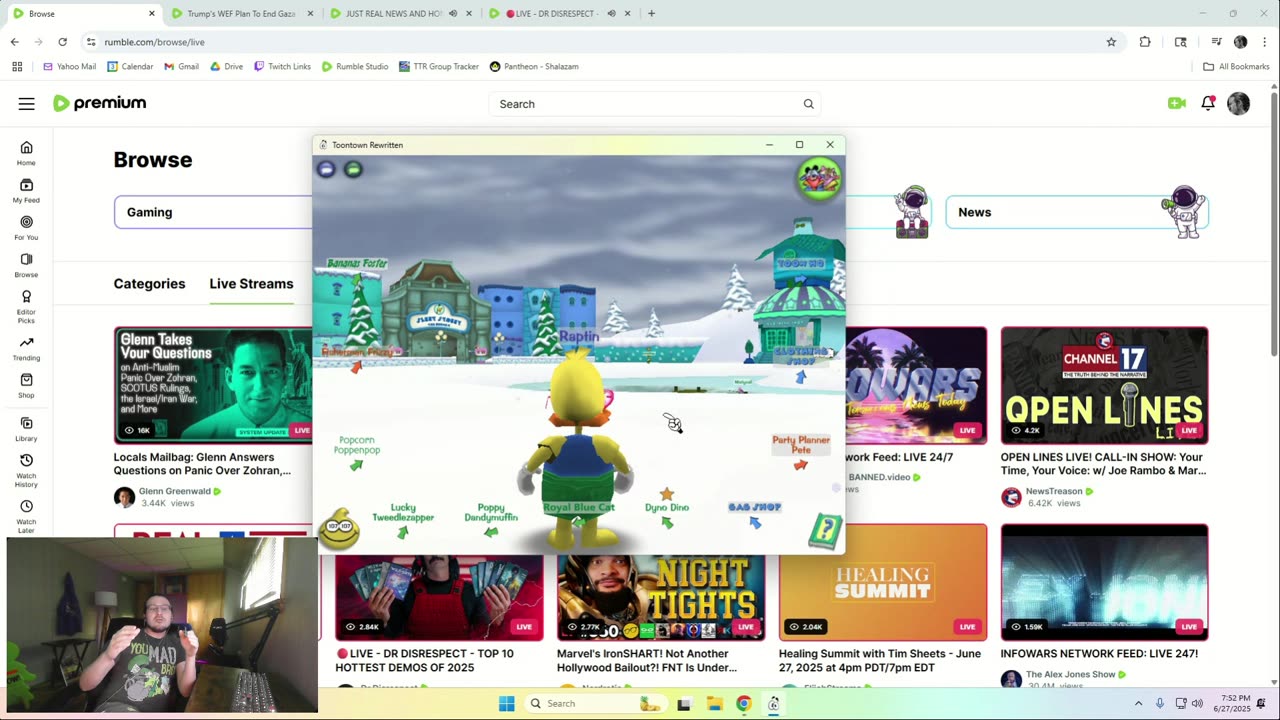Open Browse in Rumble sidebar
This screenshot has height=720, width=1280.
(x=26, y=265)
